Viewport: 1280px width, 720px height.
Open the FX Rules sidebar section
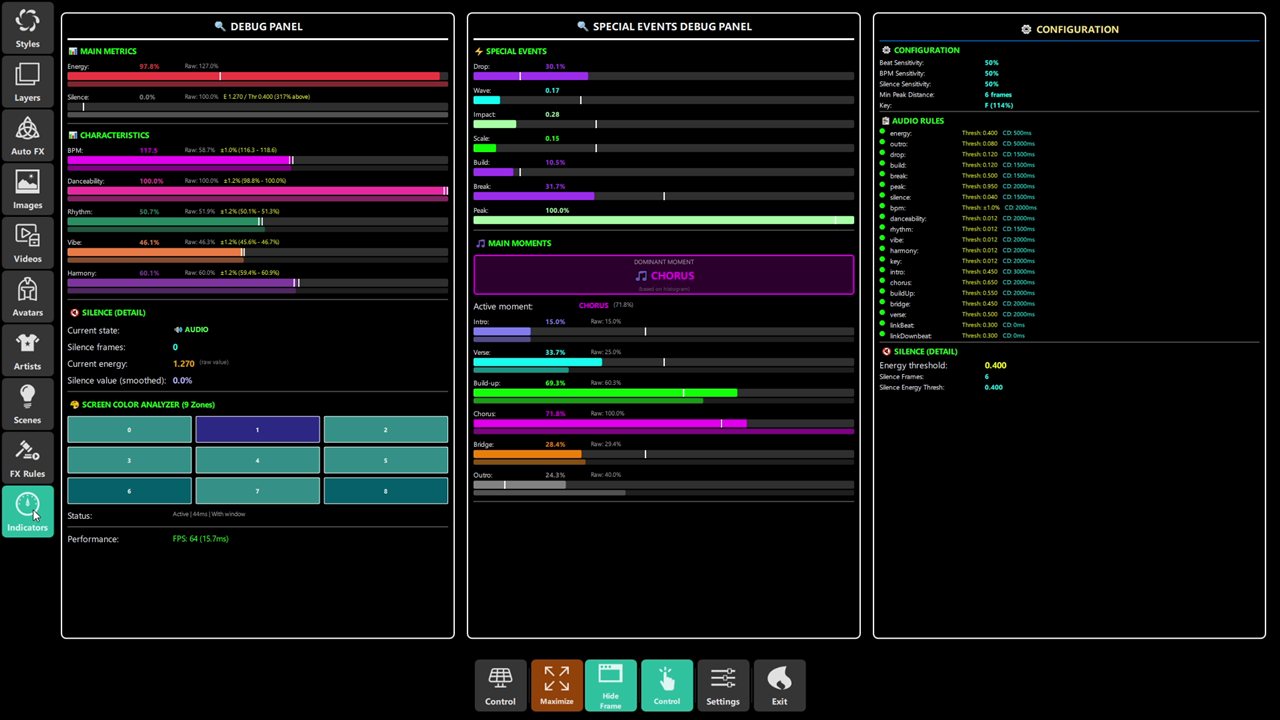27,457
